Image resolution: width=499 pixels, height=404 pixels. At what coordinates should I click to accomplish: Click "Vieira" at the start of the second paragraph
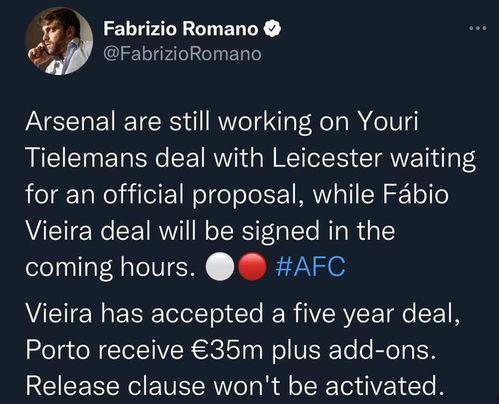pyautogui.click(x=59, y=314)
